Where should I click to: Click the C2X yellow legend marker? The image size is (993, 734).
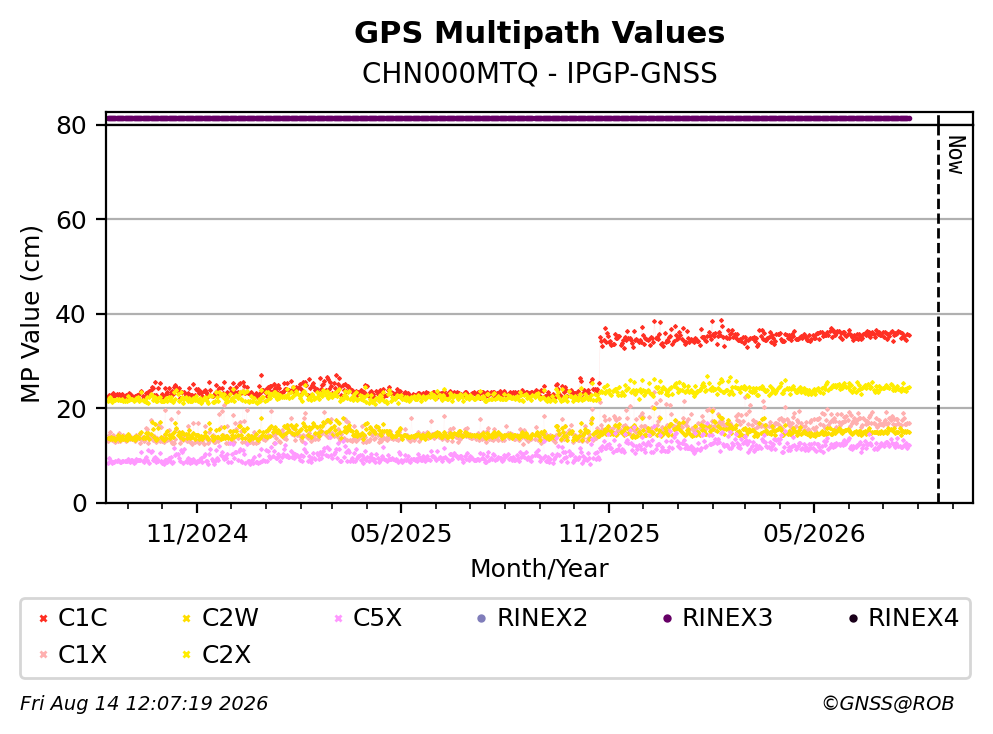pos(187,655)
